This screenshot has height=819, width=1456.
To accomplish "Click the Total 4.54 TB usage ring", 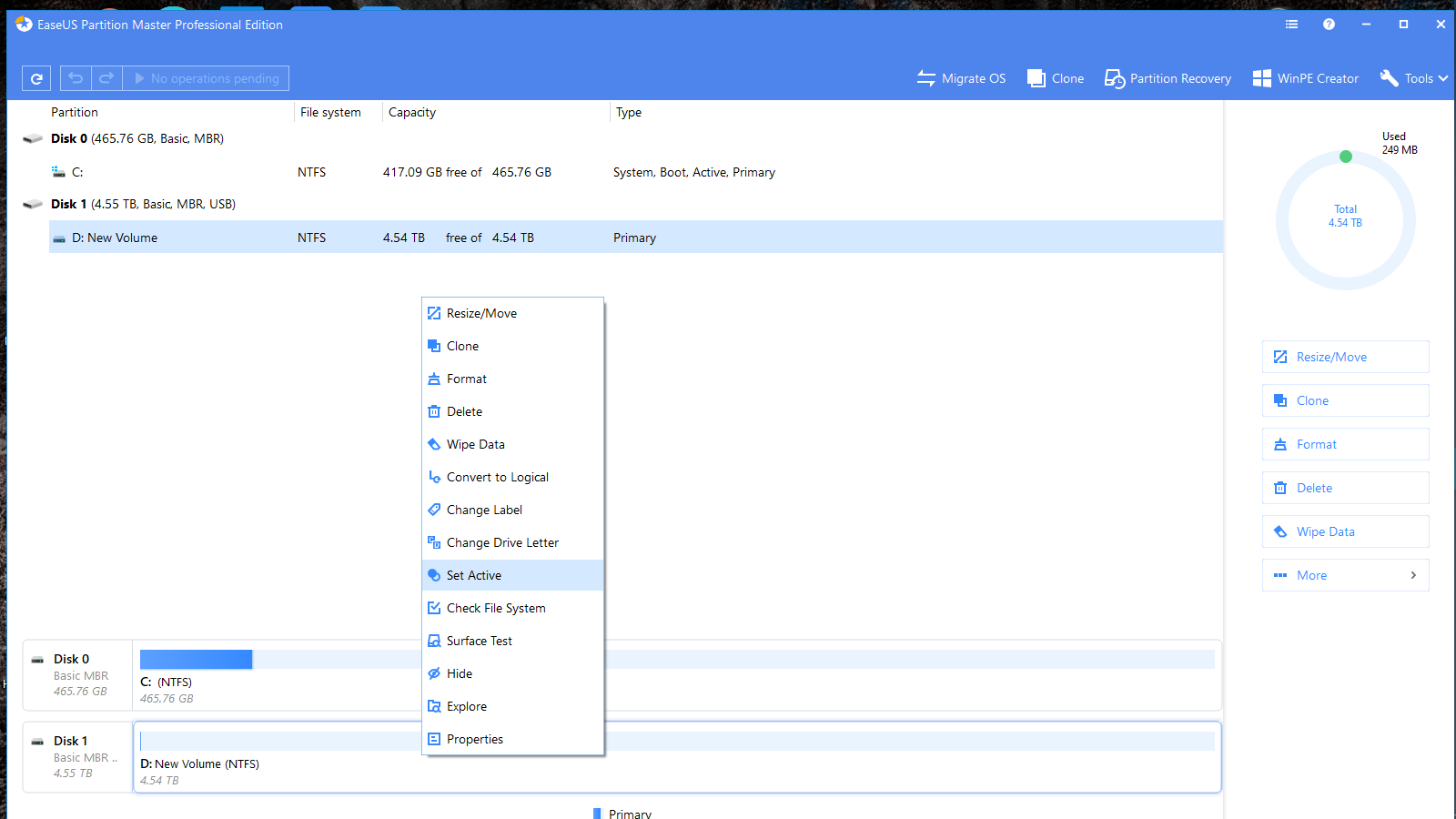I will click(1345, 220).
